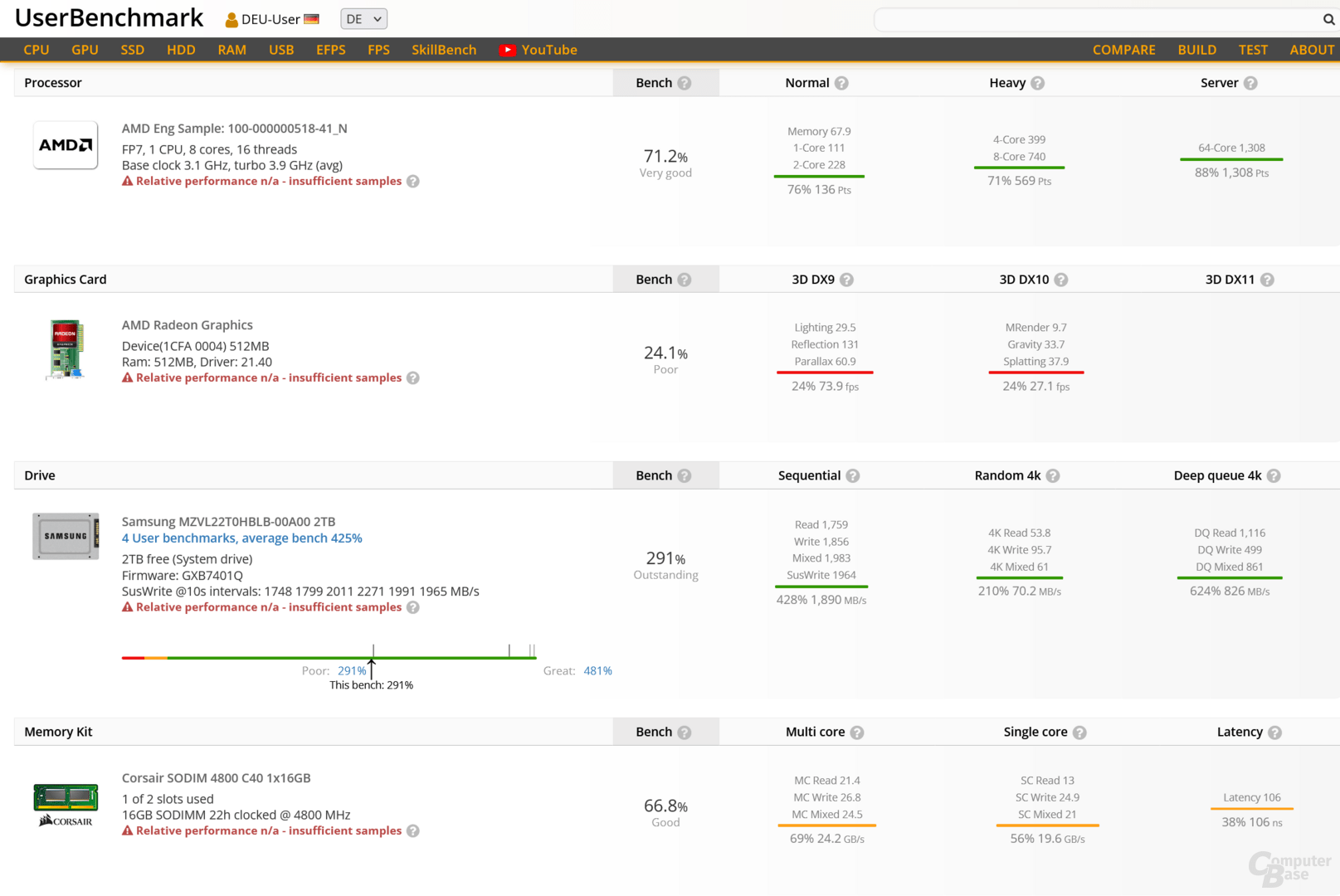
Task: Open help icon beside Processor Bench
Action: [x=685, y=83]
